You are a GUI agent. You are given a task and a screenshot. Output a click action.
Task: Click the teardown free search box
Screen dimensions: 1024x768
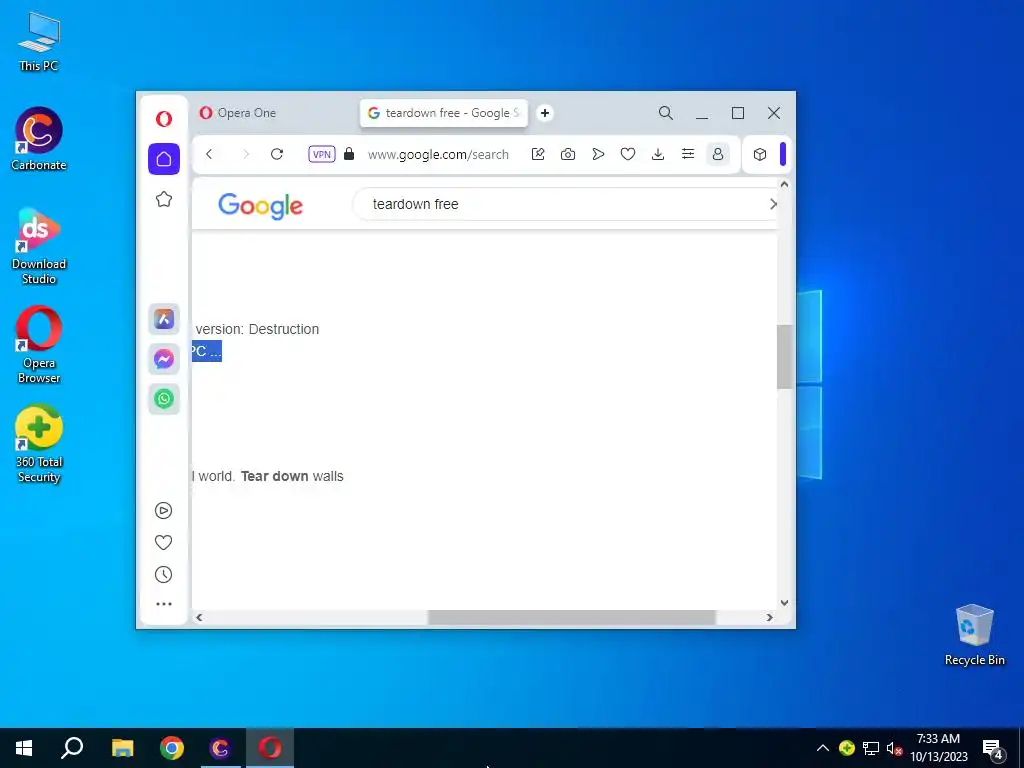(565, 204)
